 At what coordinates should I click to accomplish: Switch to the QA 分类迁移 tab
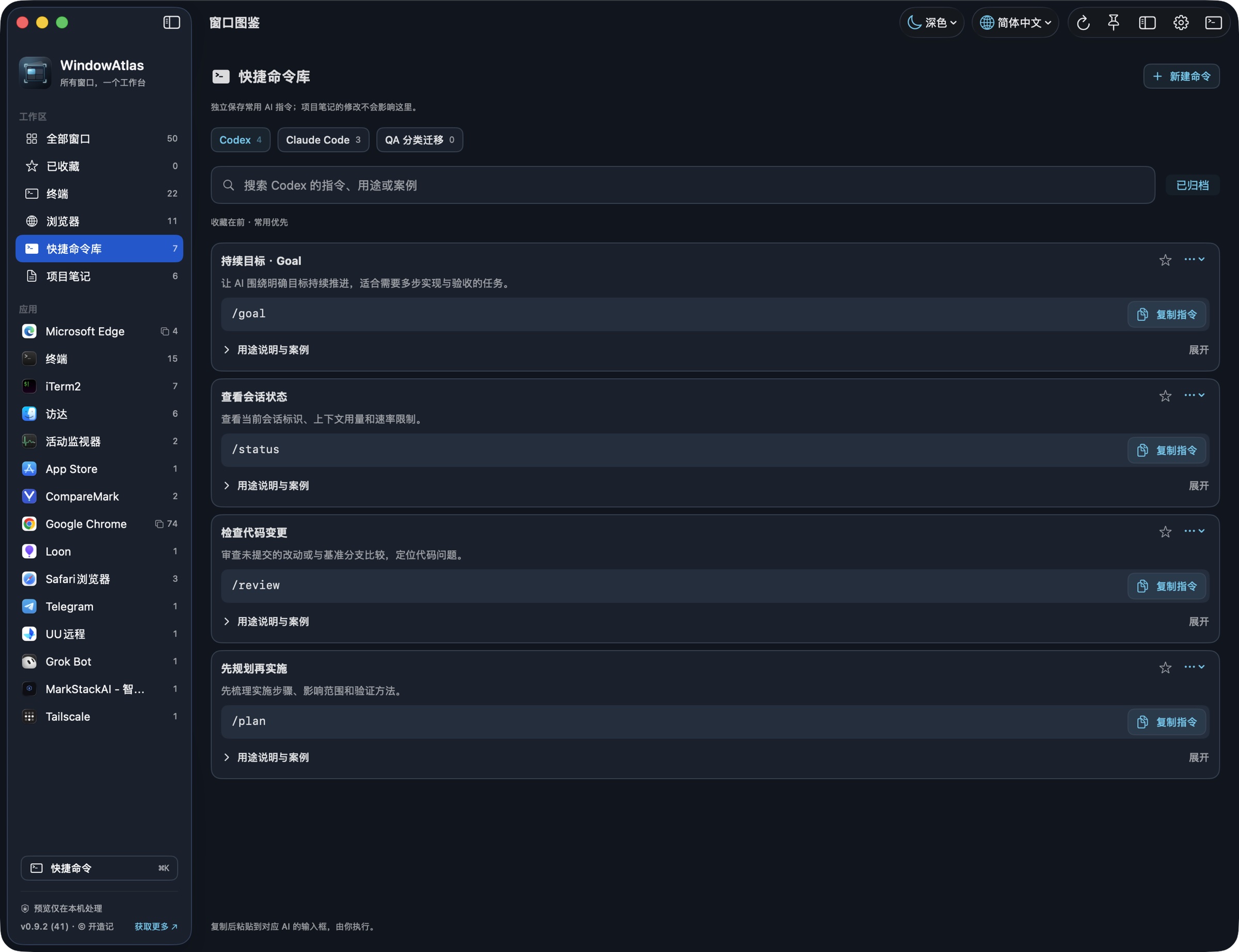coord(419,140)
